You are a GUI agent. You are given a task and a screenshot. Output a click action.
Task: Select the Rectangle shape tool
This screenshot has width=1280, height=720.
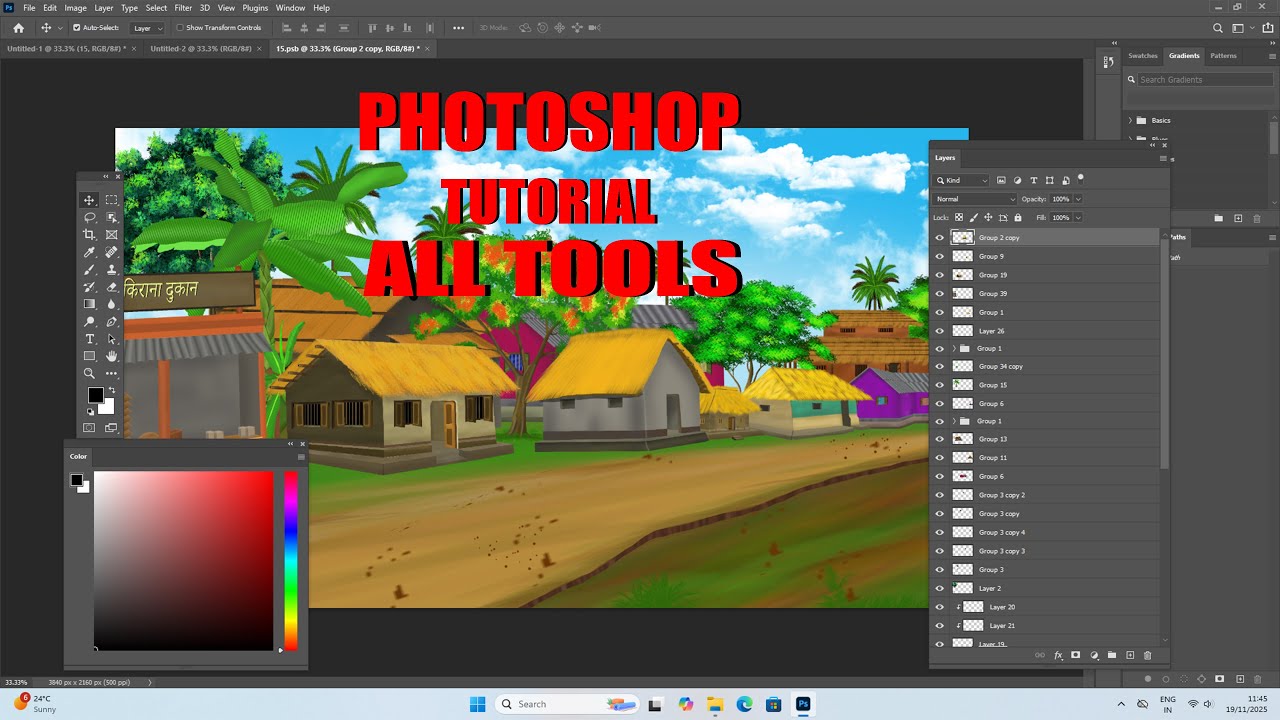[x=90, y=356]
